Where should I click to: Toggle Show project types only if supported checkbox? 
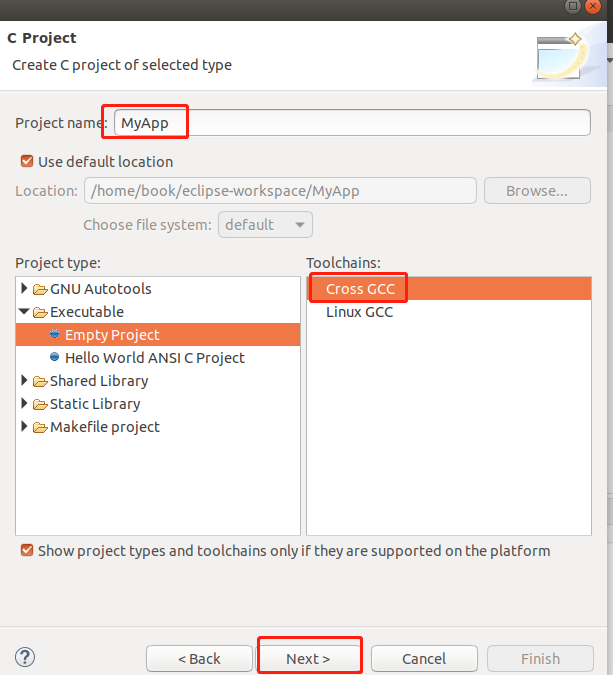(27, 550)
